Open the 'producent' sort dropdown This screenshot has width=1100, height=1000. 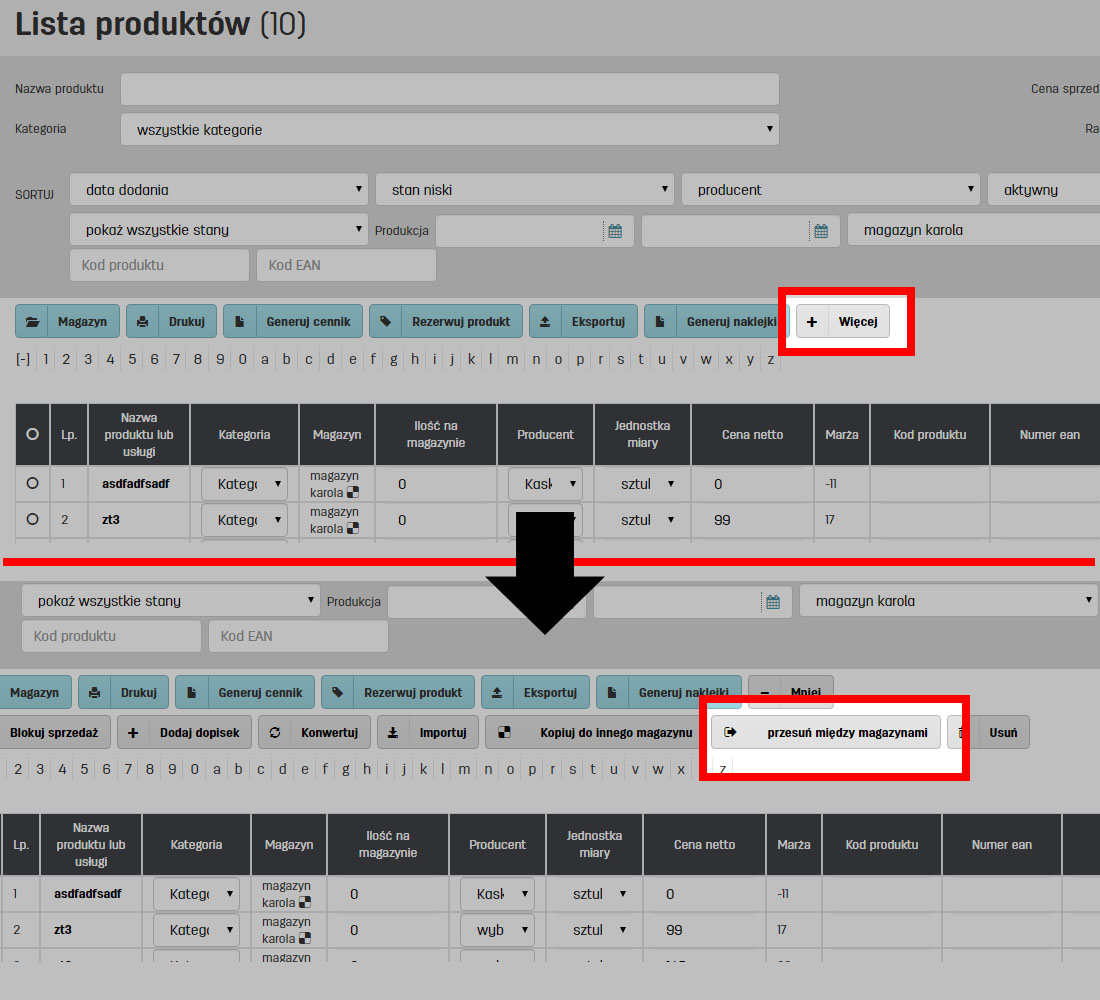point(830,189)
